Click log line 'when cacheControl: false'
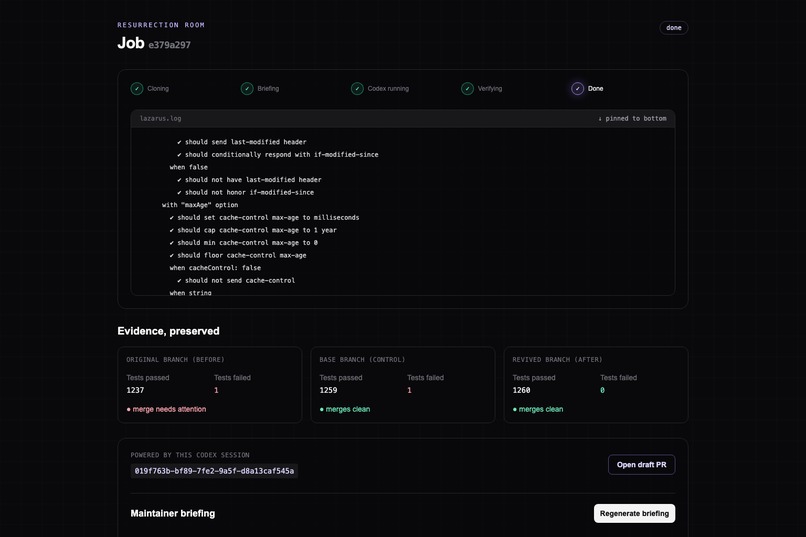This screenshot has width=806, height=537. coord(215,268)
